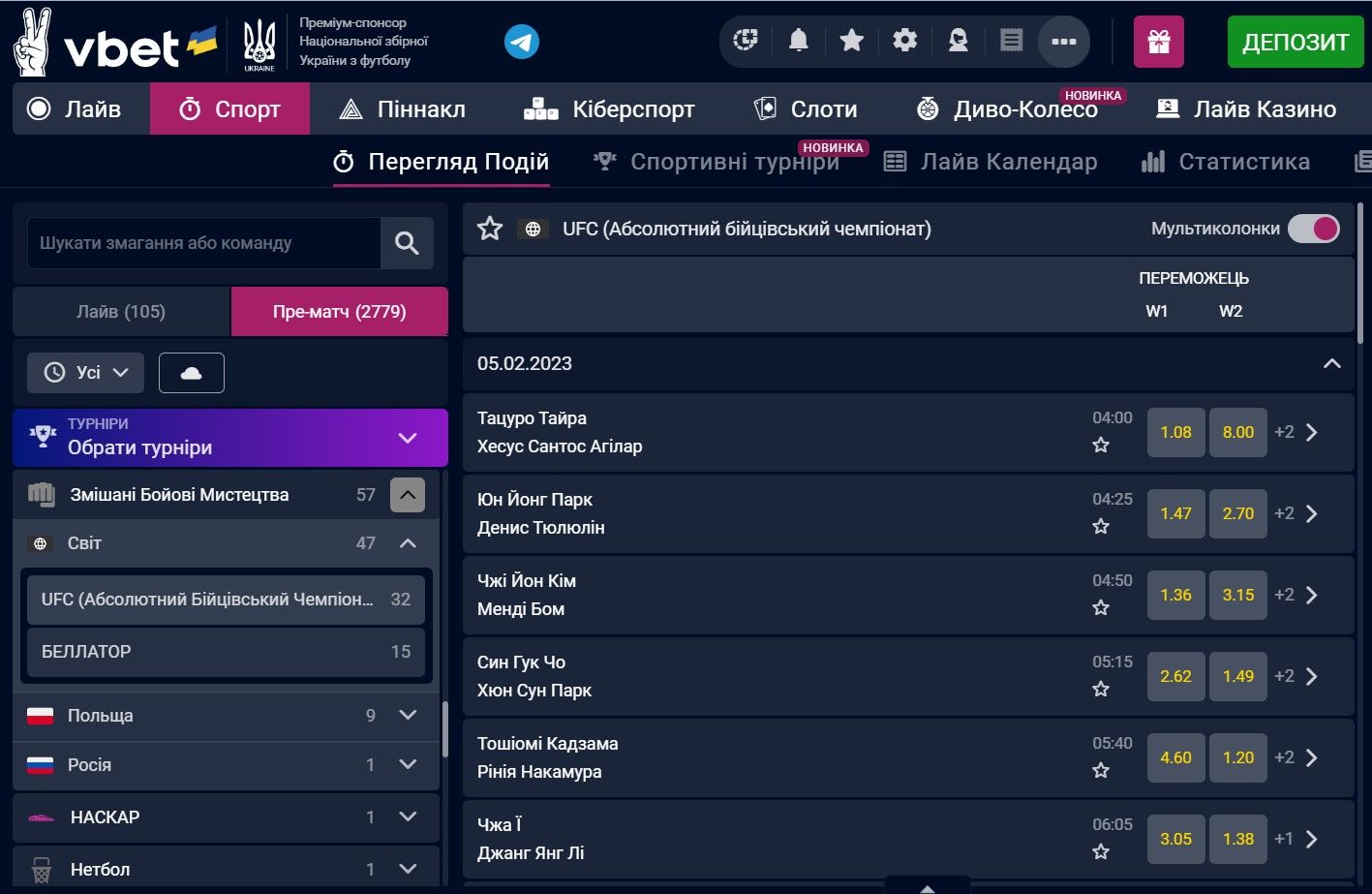Screen dimensions: 1372x894
Task: Open Юн Йонг Парк match details arrow
Action: 1312,513
